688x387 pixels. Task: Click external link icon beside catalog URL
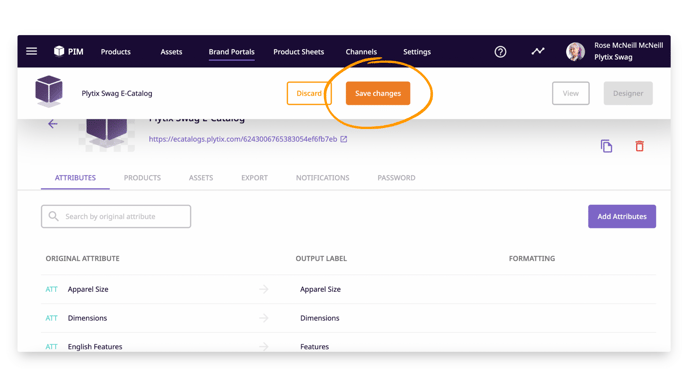[x=344, y=139]
